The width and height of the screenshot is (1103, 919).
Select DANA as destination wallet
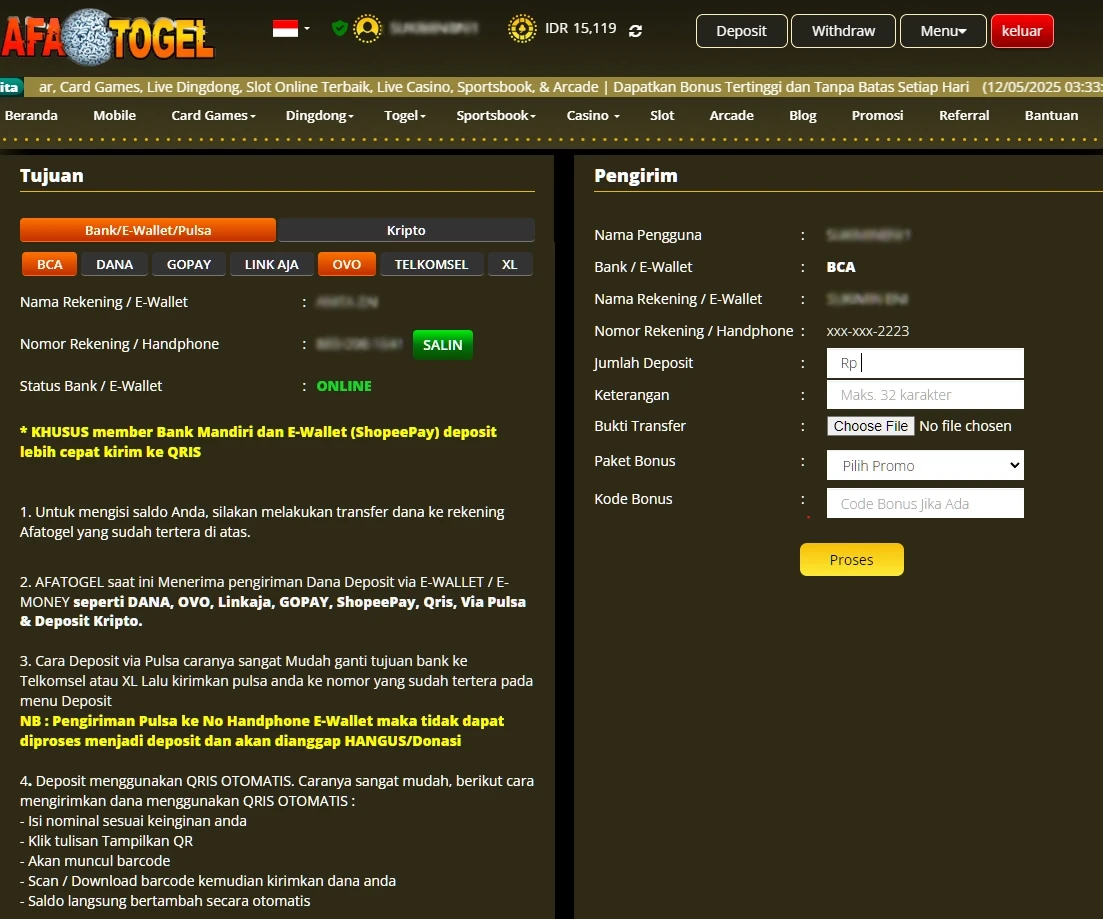115,265
